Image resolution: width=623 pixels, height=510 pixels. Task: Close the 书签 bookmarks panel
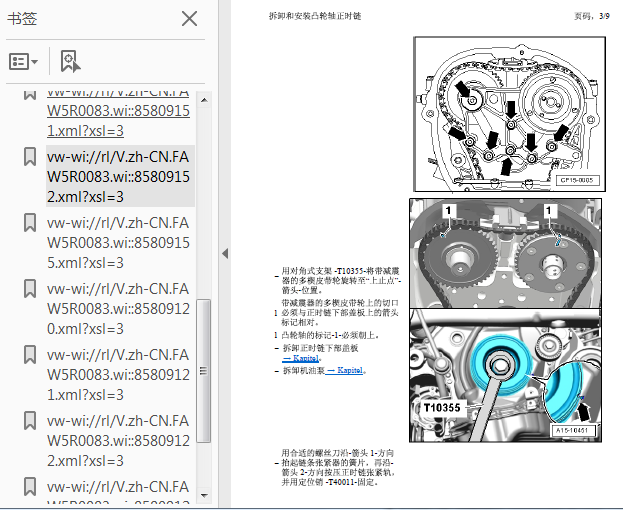190,18
